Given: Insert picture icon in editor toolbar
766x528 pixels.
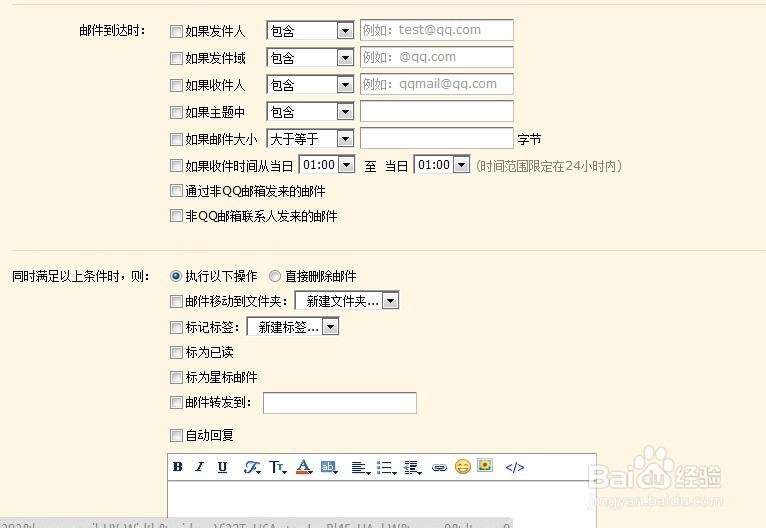Looking at the screenshot, I should tap(485, 465).
